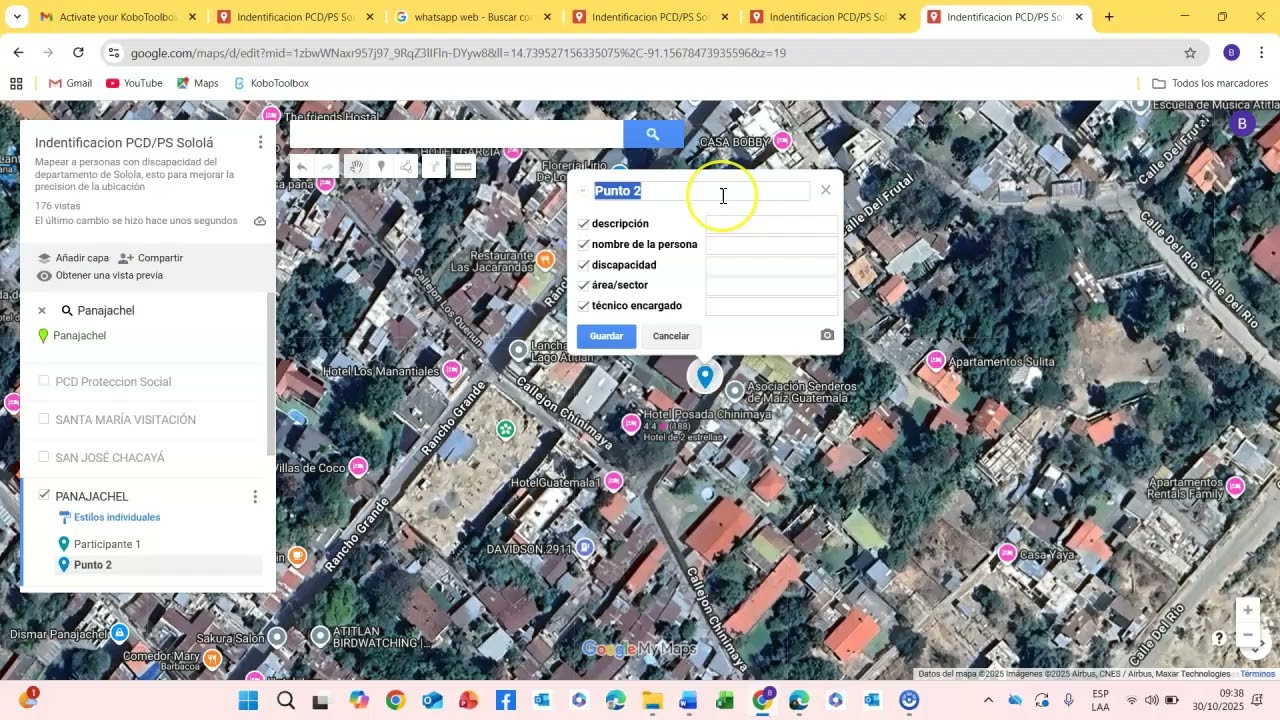Enable SAN JOSÉ CHACAYÁ layer checkbox
1280x720 pixels.
[43, 457]
